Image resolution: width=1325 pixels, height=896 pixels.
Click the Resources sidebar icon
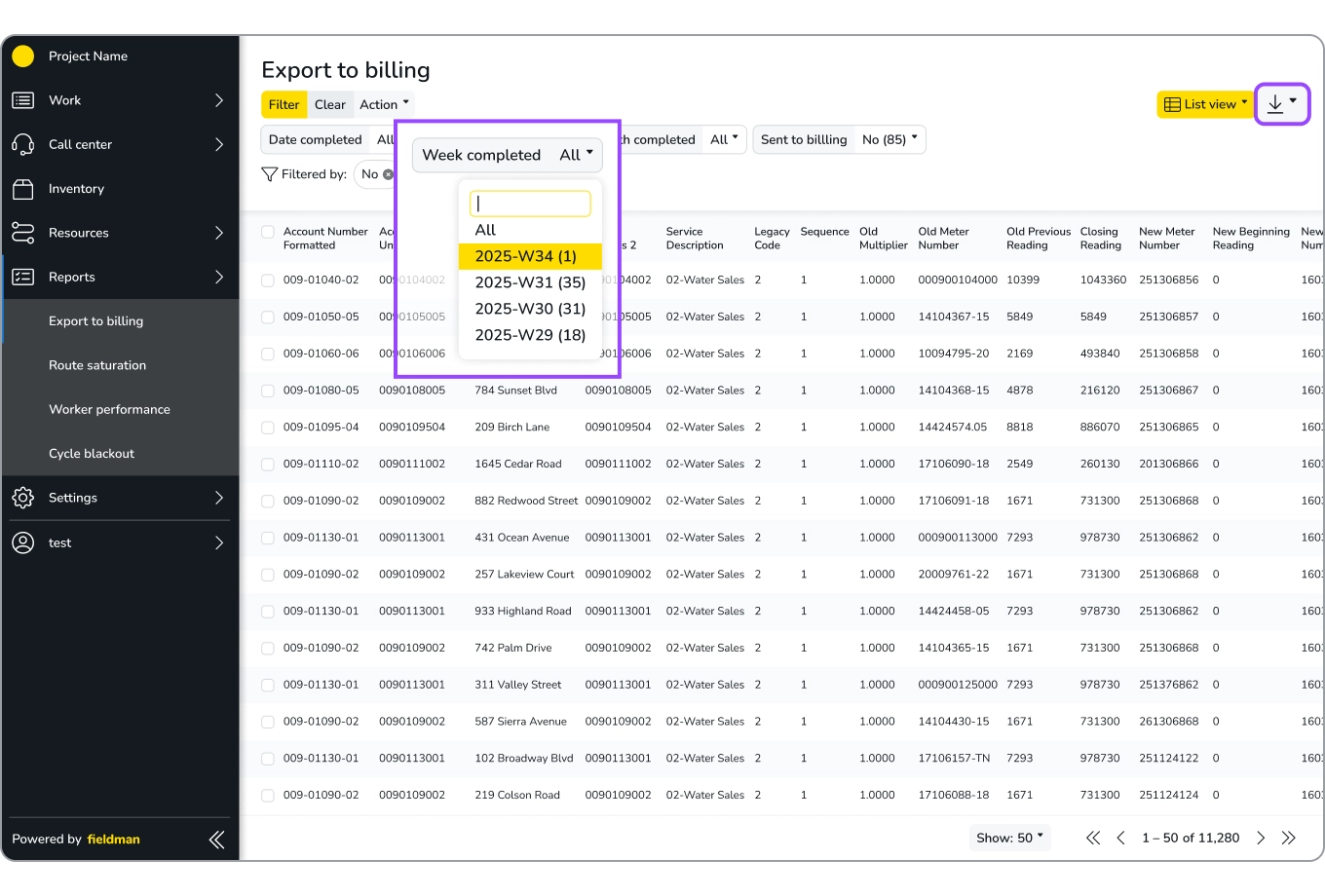coord(23,233)
